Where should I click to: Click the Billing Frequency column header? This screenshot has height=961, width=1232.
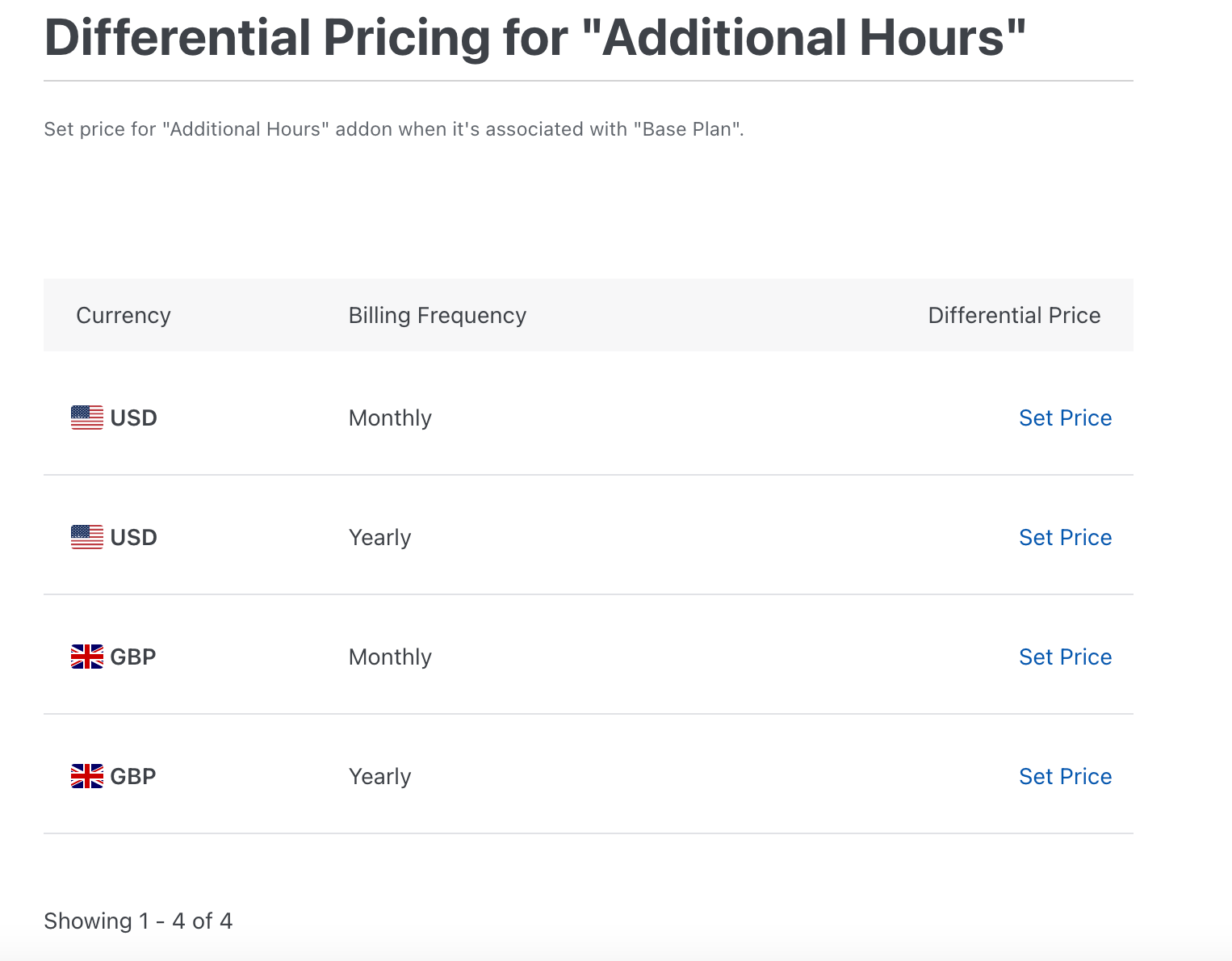click(x=437, y=315)
